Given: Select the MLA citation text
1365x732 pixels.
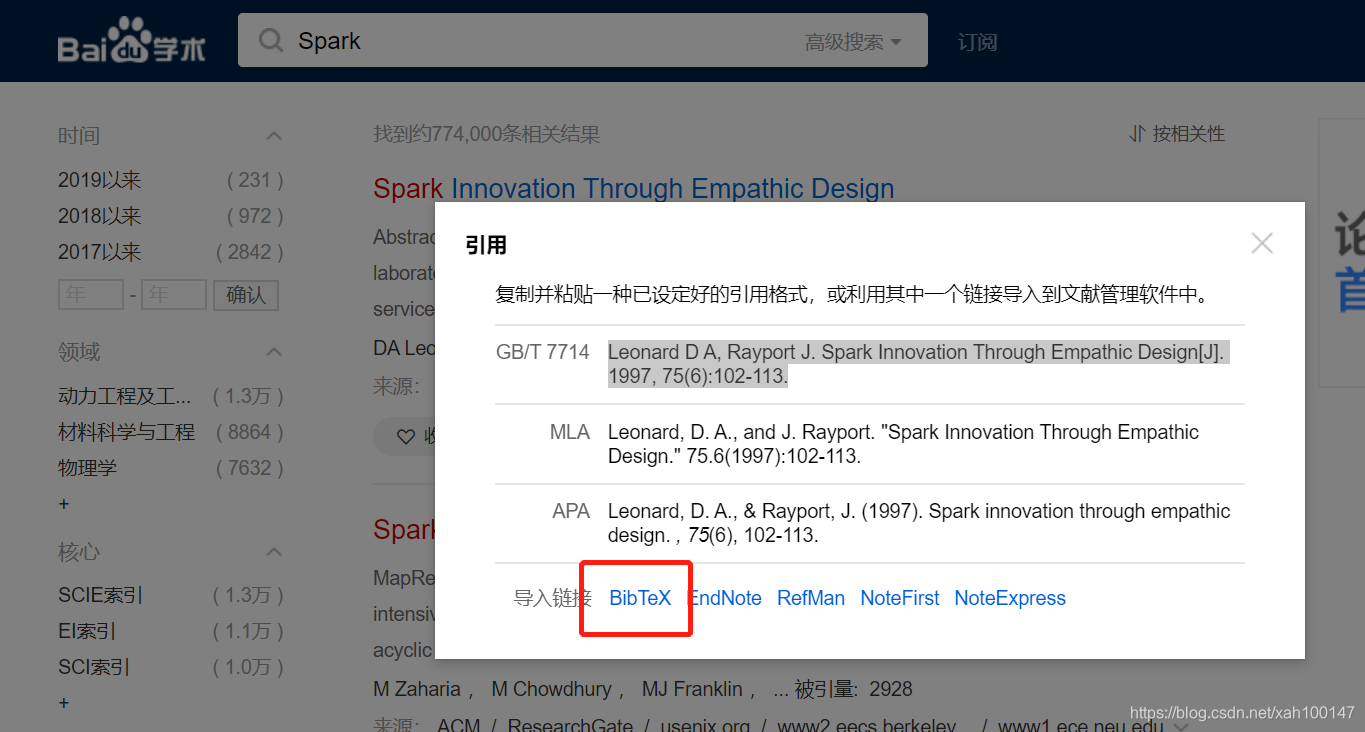Looking at the screenshot, I should click(903, 444).
